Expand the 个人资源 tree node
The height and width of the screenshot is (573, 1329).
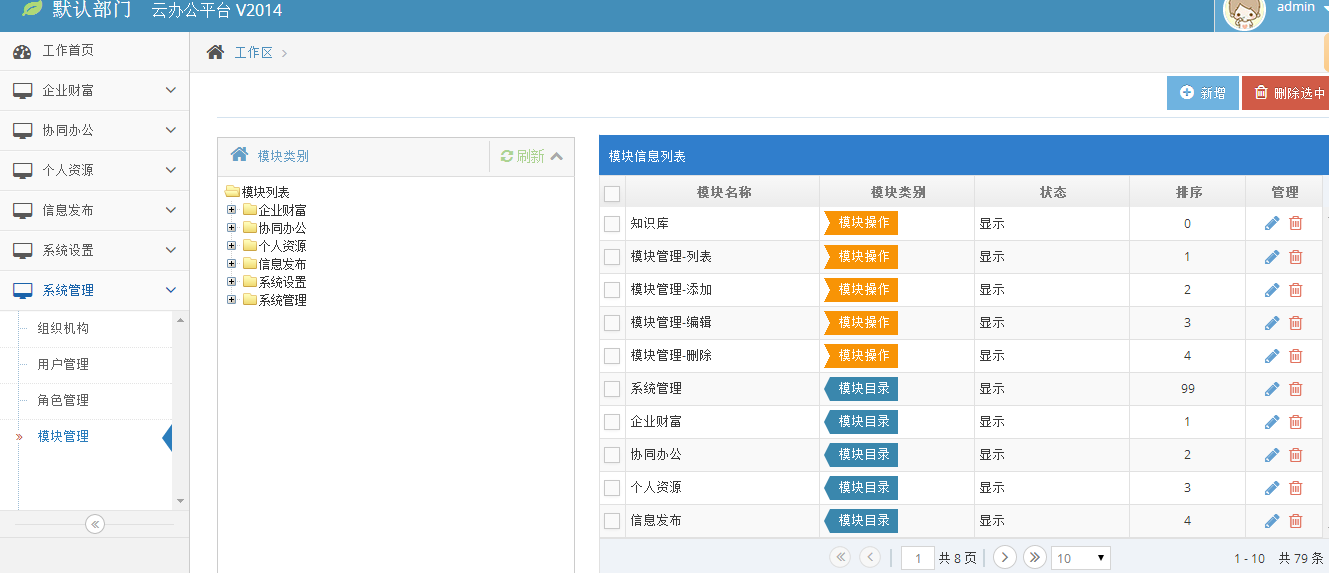[232, 245]
